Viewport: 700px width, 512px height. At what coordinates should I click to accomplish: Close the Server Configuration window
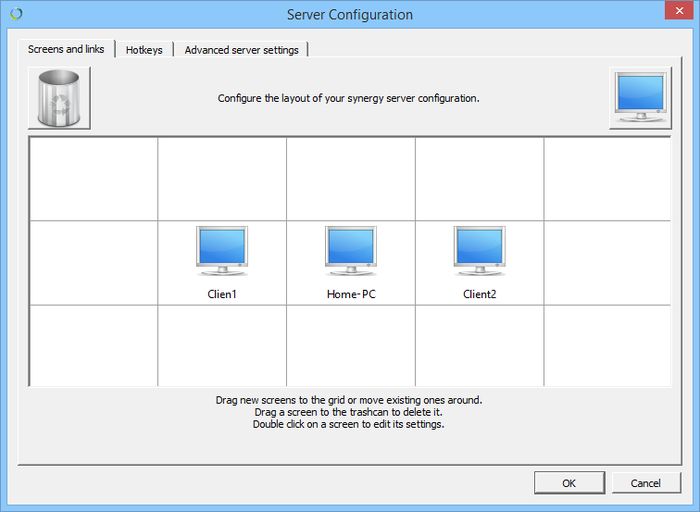tap(679, 14)
